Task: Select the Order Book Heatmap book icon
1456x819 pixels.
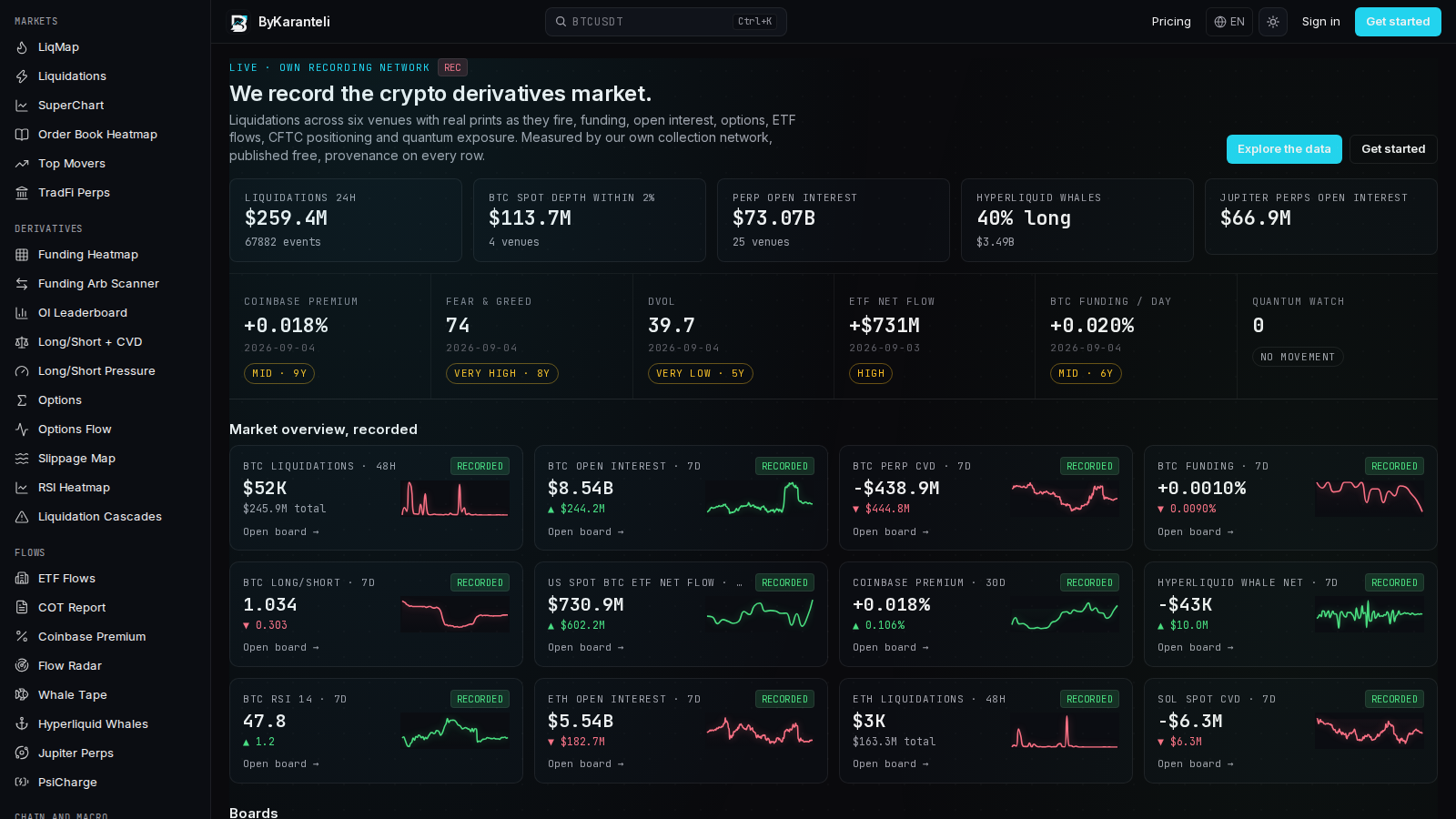Action: coord(22,135)
